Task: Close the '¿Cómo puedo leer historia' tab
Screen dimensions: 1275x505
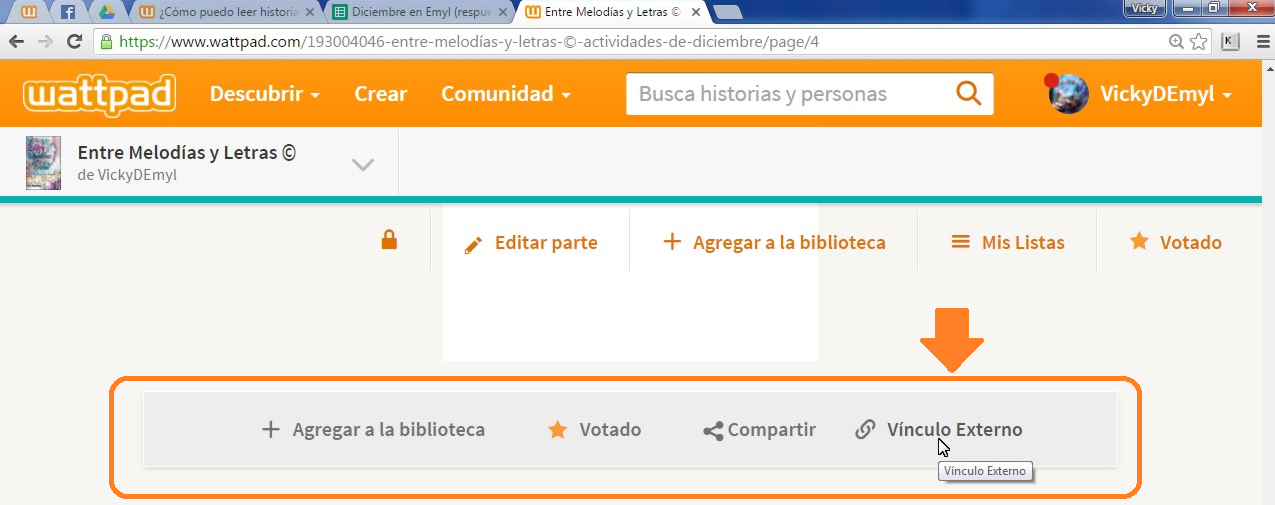Action: tap(311, 13)
